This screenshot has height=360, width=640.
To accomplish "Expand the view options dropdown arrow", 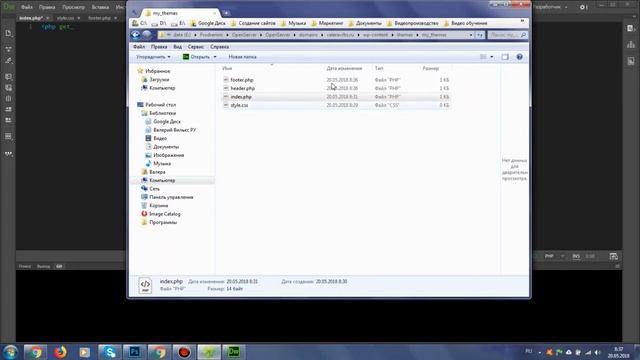I will 491,57.
